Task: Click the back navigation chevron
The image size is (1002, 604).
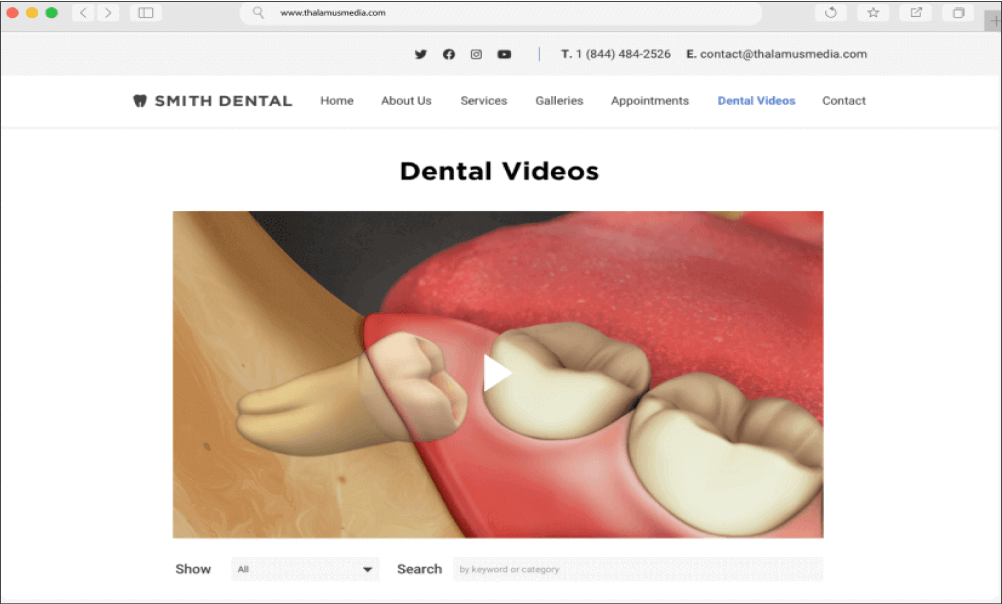Action: tap(82, 13)
